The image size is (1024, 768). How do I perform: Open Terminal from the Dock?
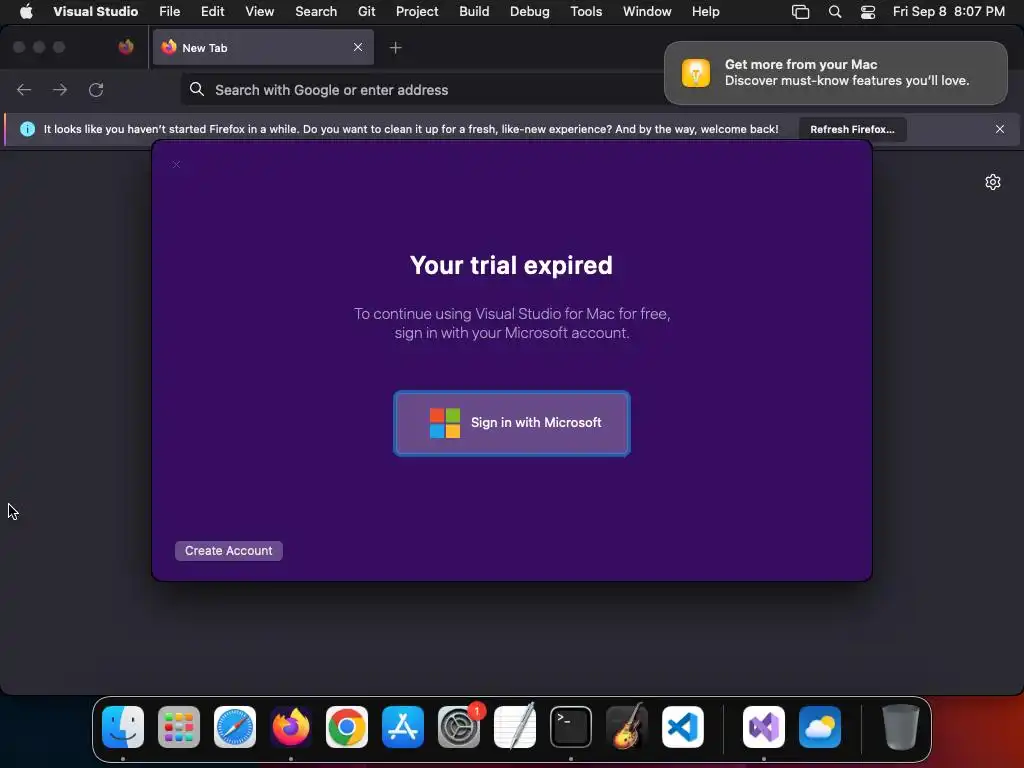pos(571,727)
